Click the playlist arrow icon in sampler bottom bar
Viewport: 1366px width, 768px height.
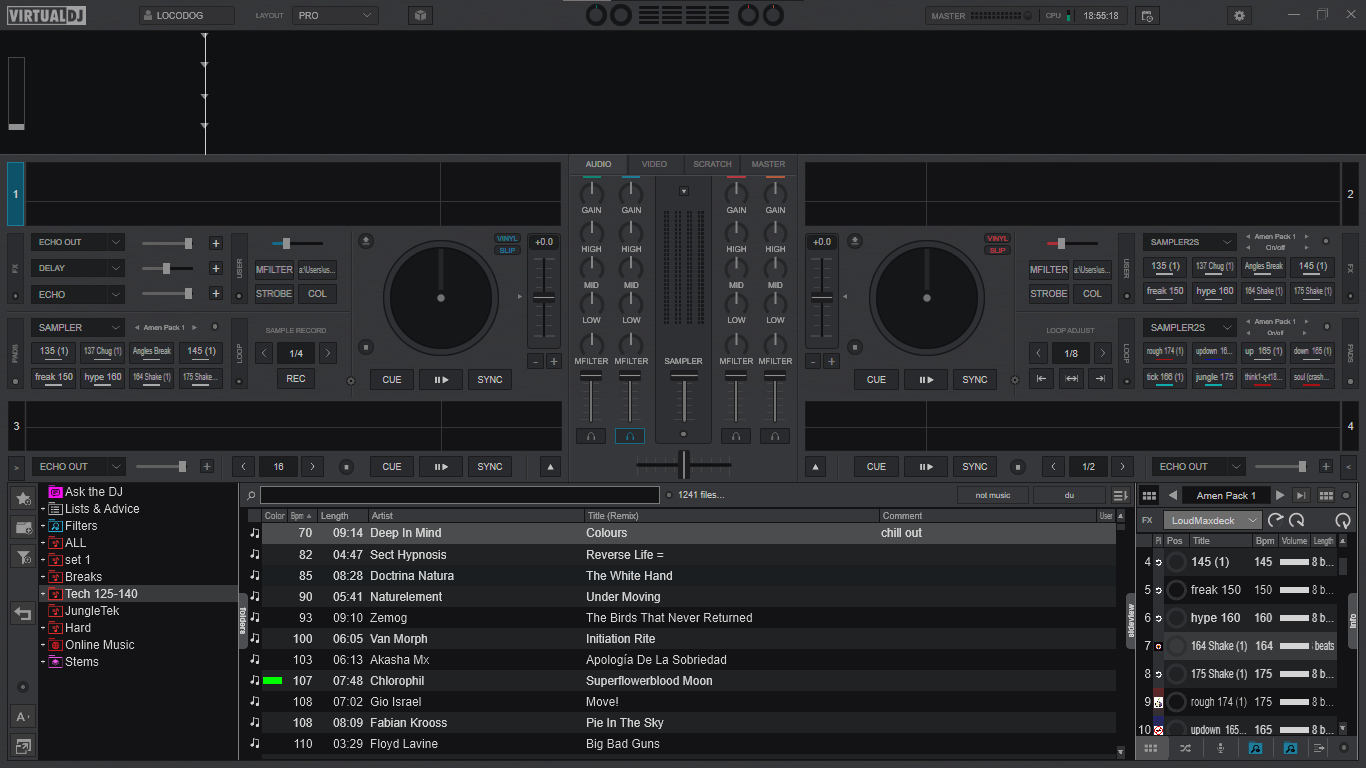(x=1319, y=748)
